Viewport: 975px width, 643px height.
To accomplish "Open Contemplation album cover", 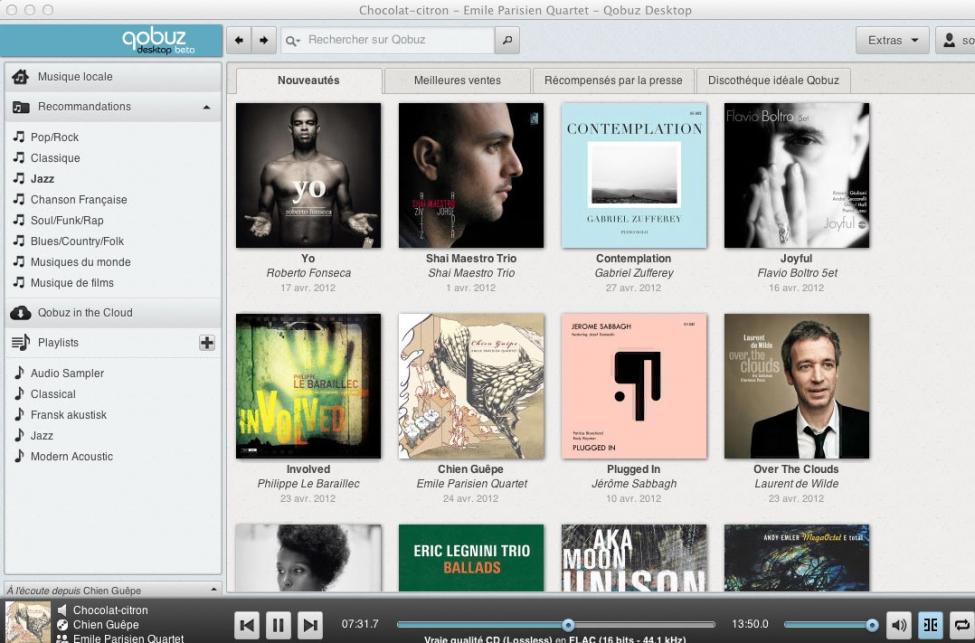I will (634, 175).
